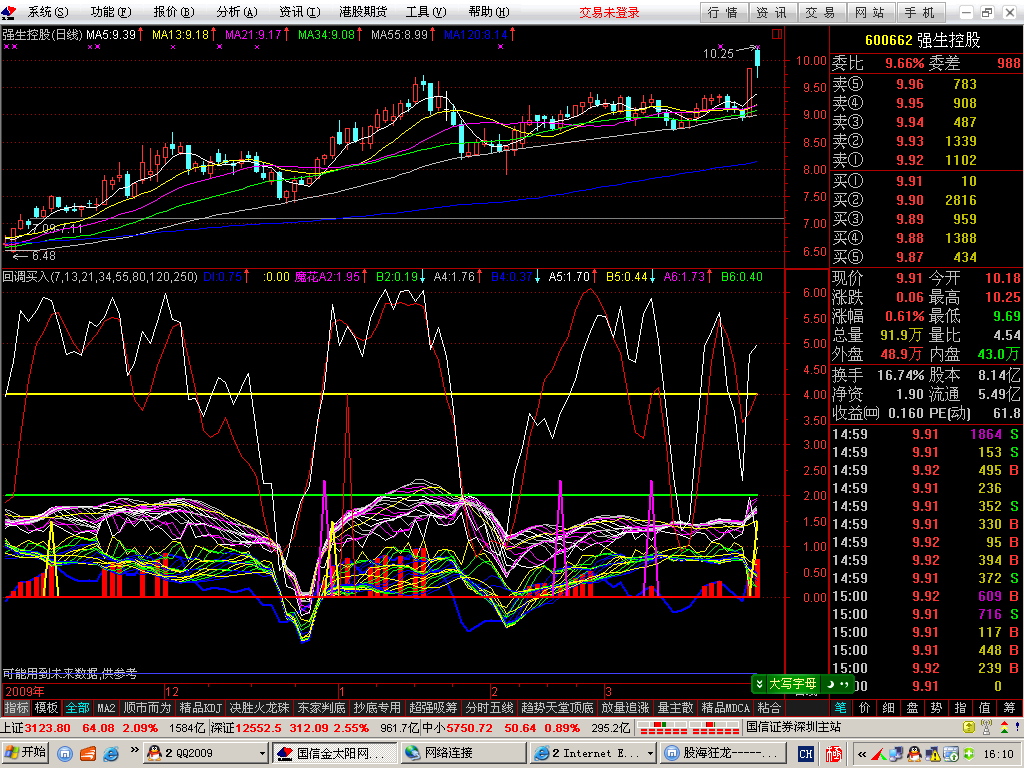The width and height of the screenshot is (1024, 768).
Task: Click the red panel-layout icon in K-line chart
Action: tap(776, 34)
